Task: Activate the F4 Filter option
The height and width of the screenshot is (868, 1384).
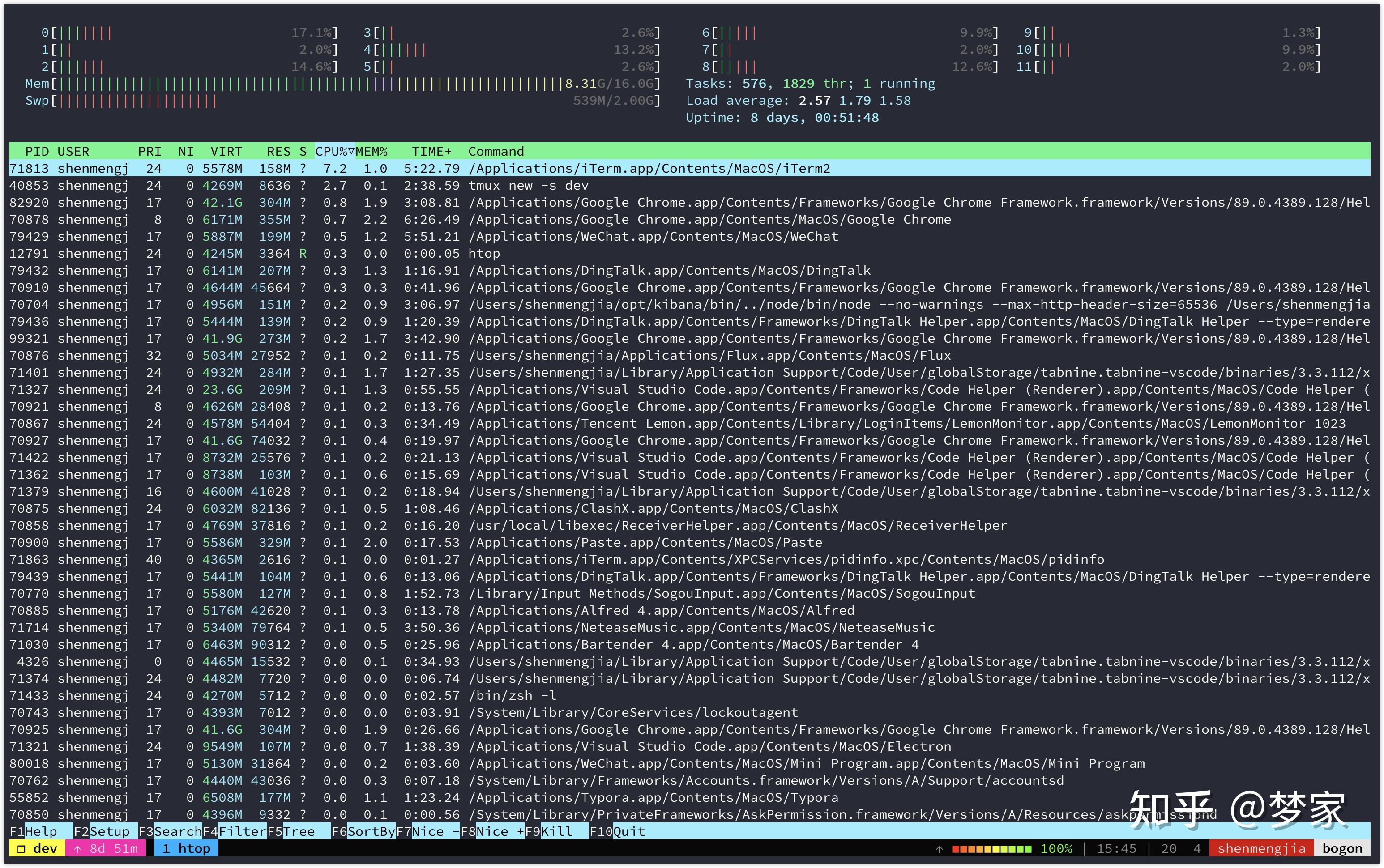Action: 234,831
